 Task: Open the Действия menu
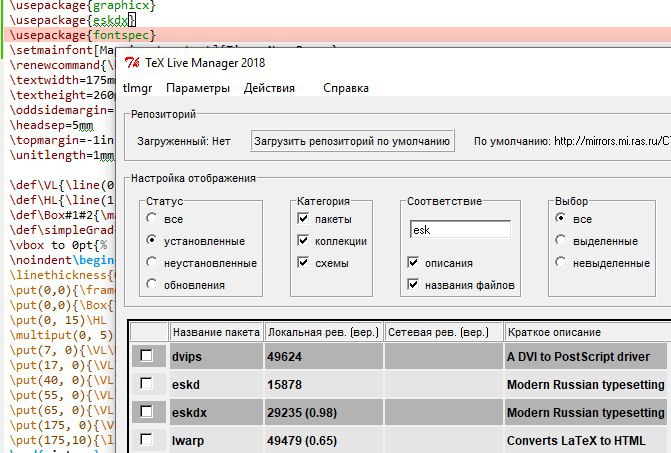pos(269,88)
